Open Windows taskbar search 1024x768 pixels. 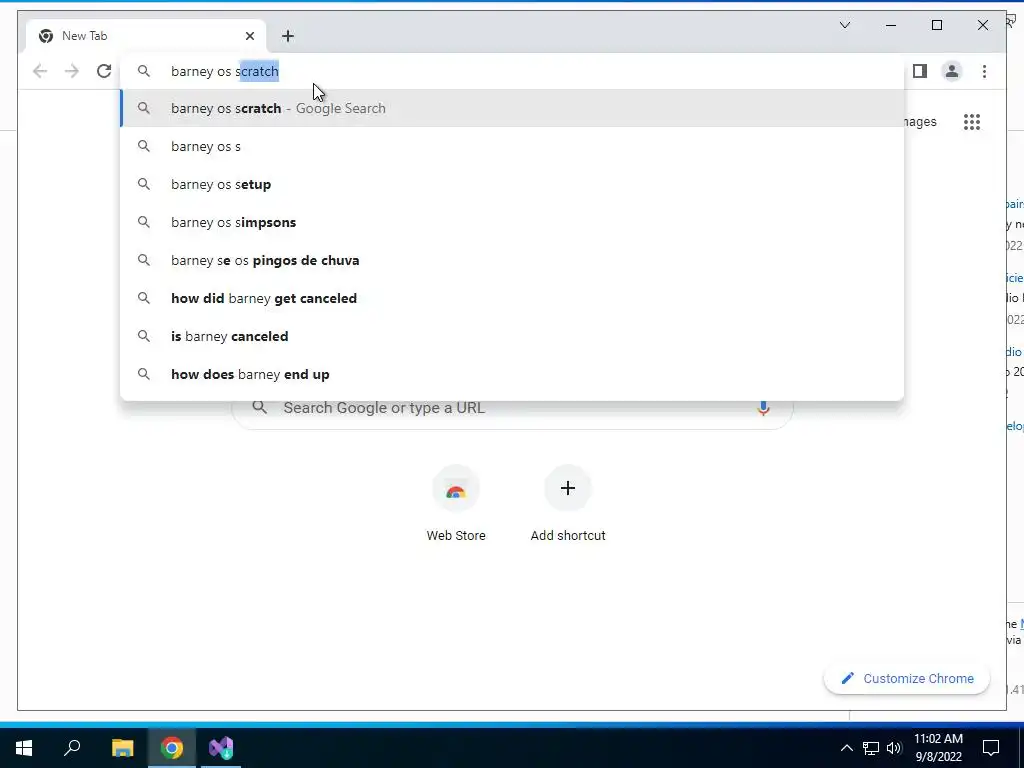click(72, 748)
